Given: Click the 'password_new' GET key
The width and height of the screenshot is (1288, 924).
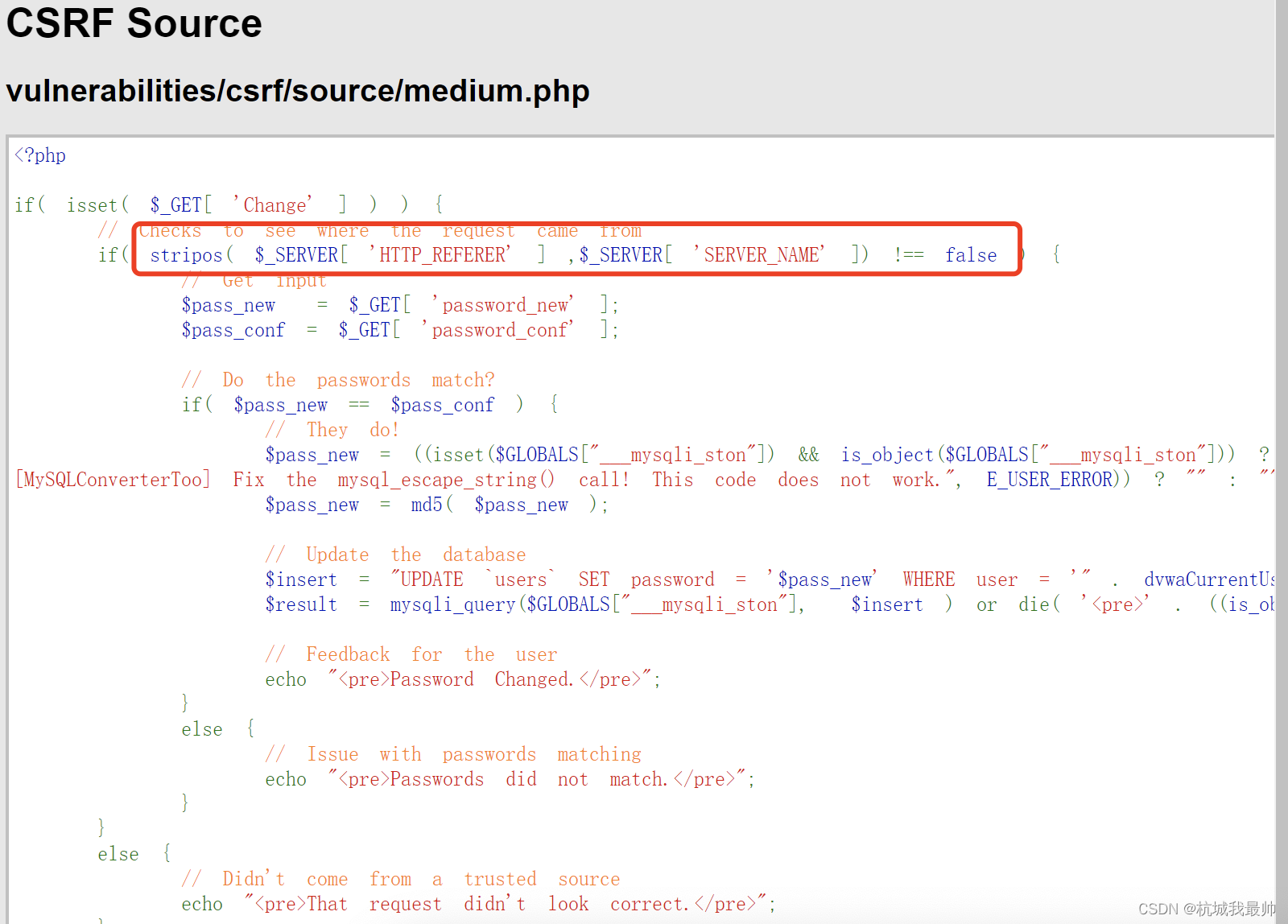Looking at the screenshot, I should click(503, 305).
